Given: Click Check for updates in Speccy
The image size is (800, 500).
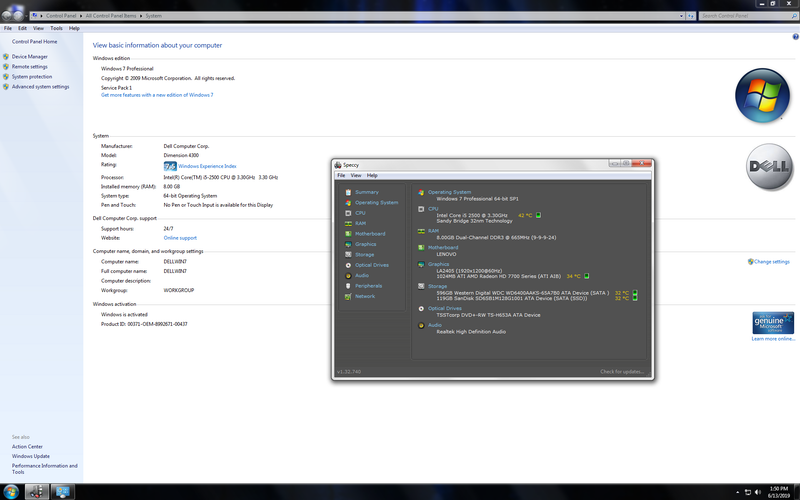Looking at the screenshot, I should [622, 371].
